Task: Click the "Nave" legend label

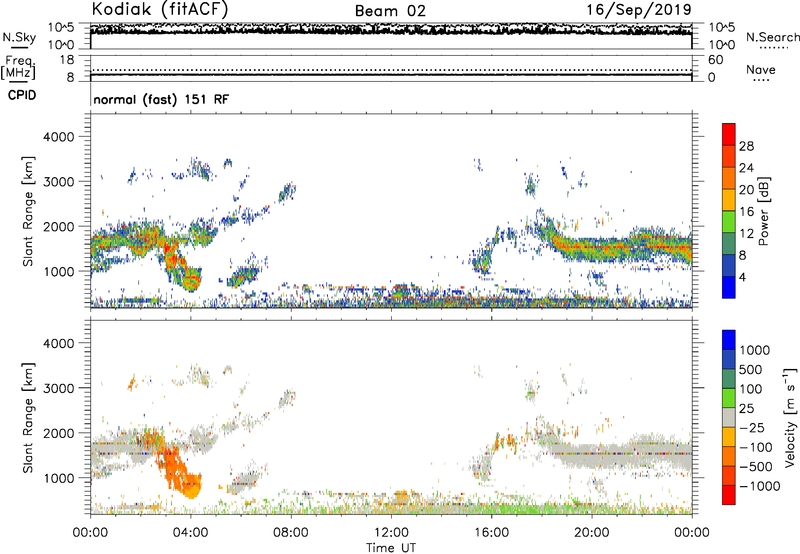Action: pos(761,69)
